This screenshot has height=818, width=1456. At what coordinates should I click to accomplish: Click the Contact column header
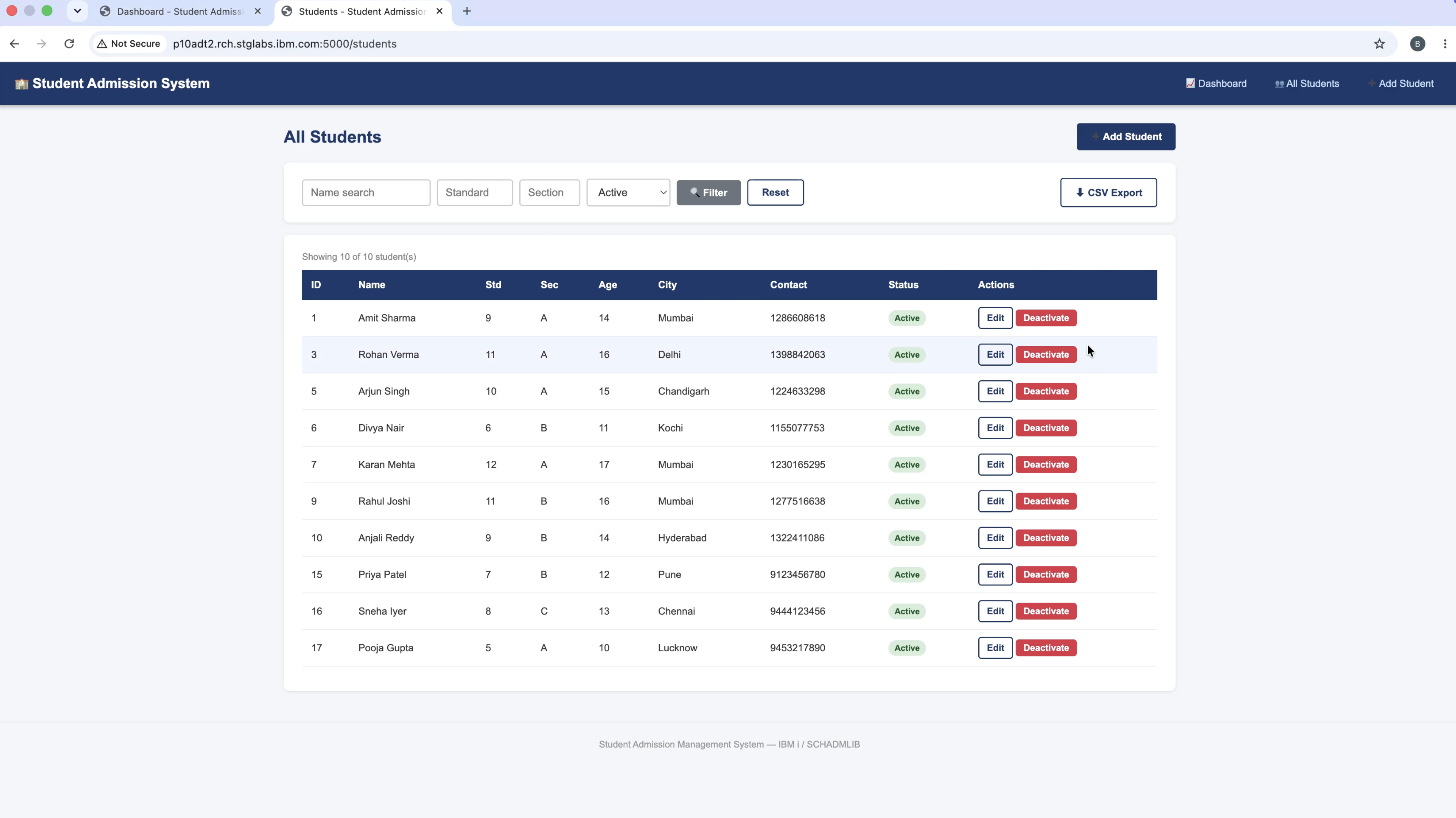(x=788, y=285)
